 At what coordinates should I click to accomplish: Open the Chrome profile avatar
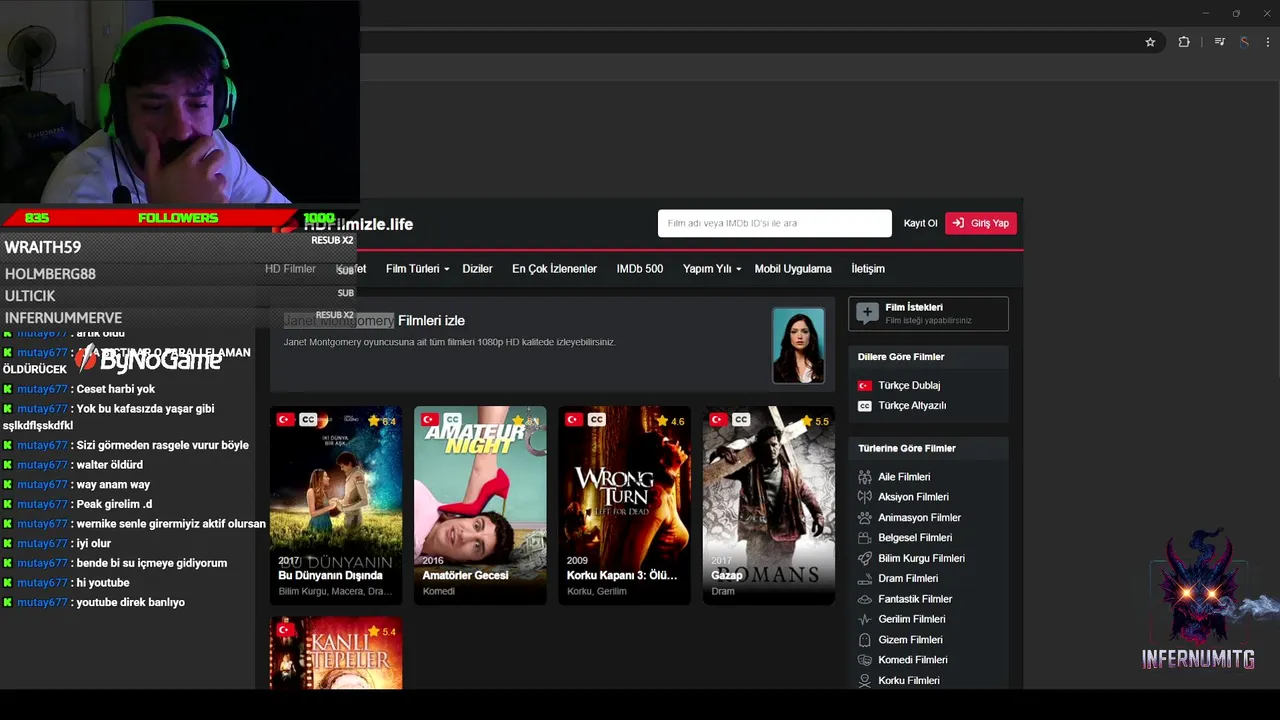pyautogui.click(x=1244, y=42)
